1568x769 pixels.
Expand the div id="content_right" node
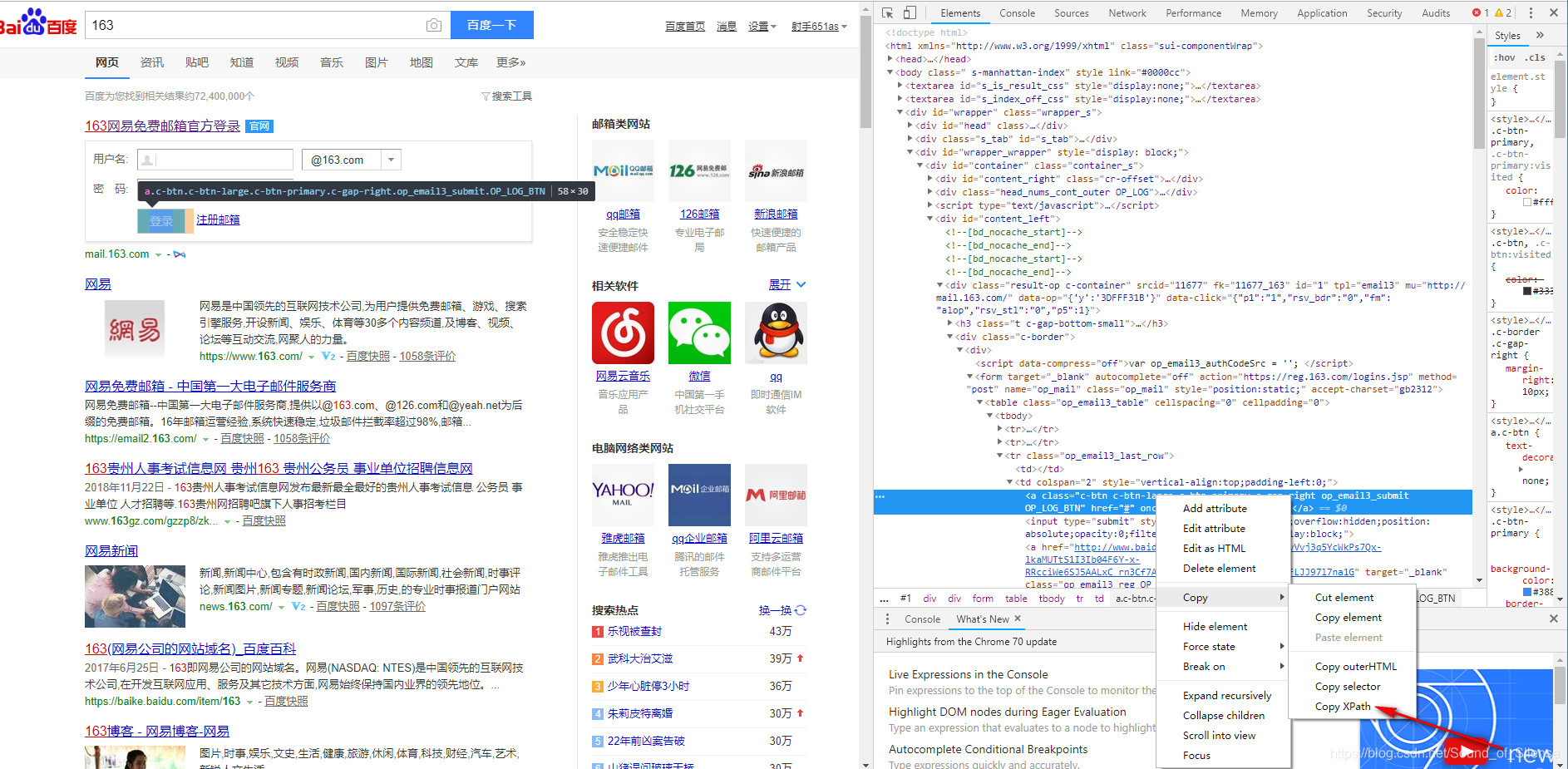click(x=929, y=179)
